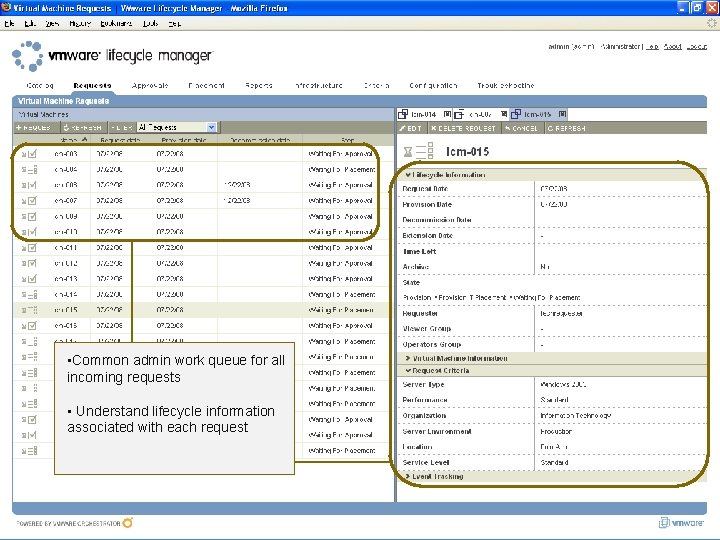Click the hourglass icon beside the lcm-015 heading
This screenshot has height=540, width=720.
click(x=407, y=152)
